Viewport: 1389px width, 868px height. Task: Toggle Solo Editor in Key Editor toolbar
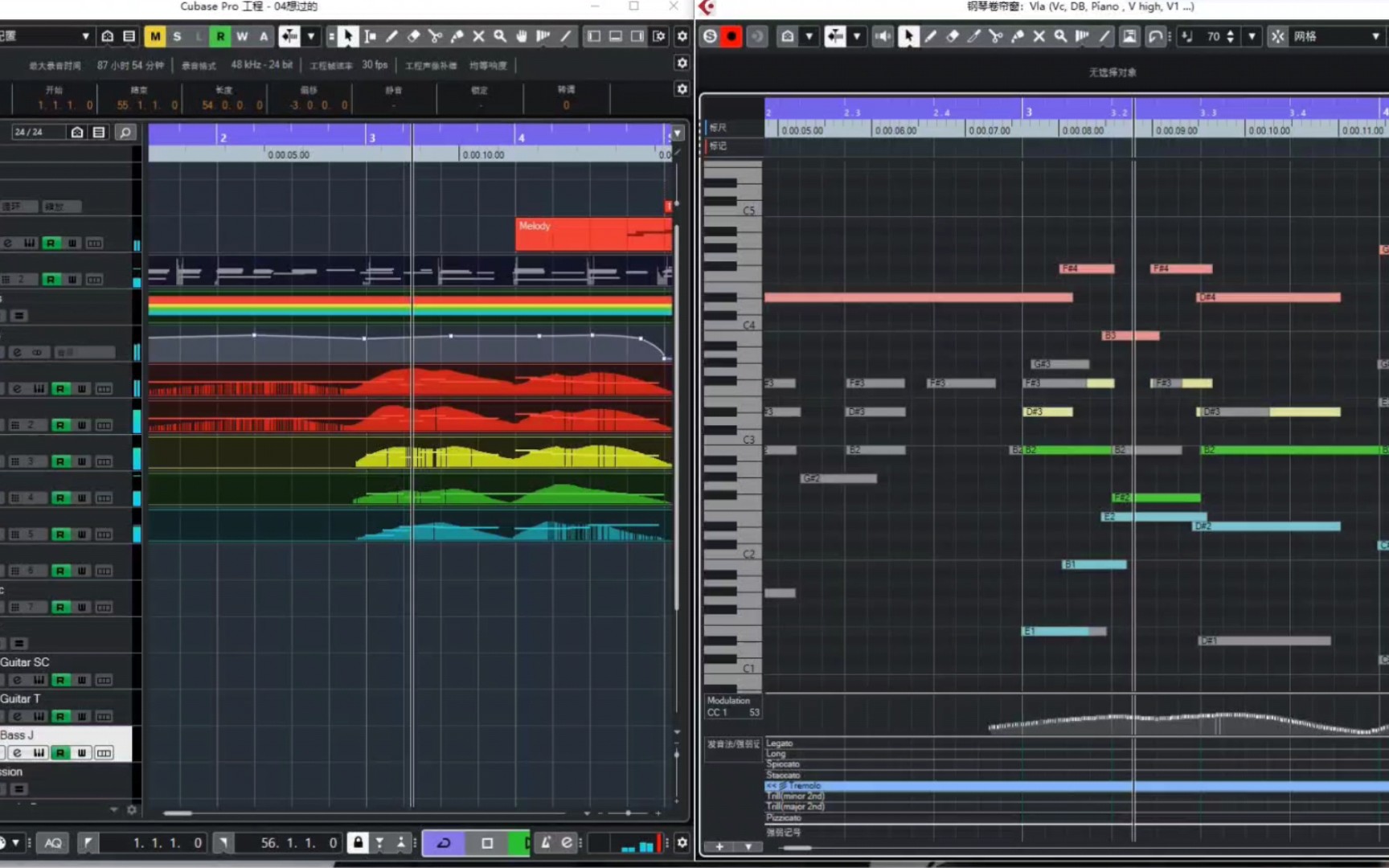[x=710, y=36]
